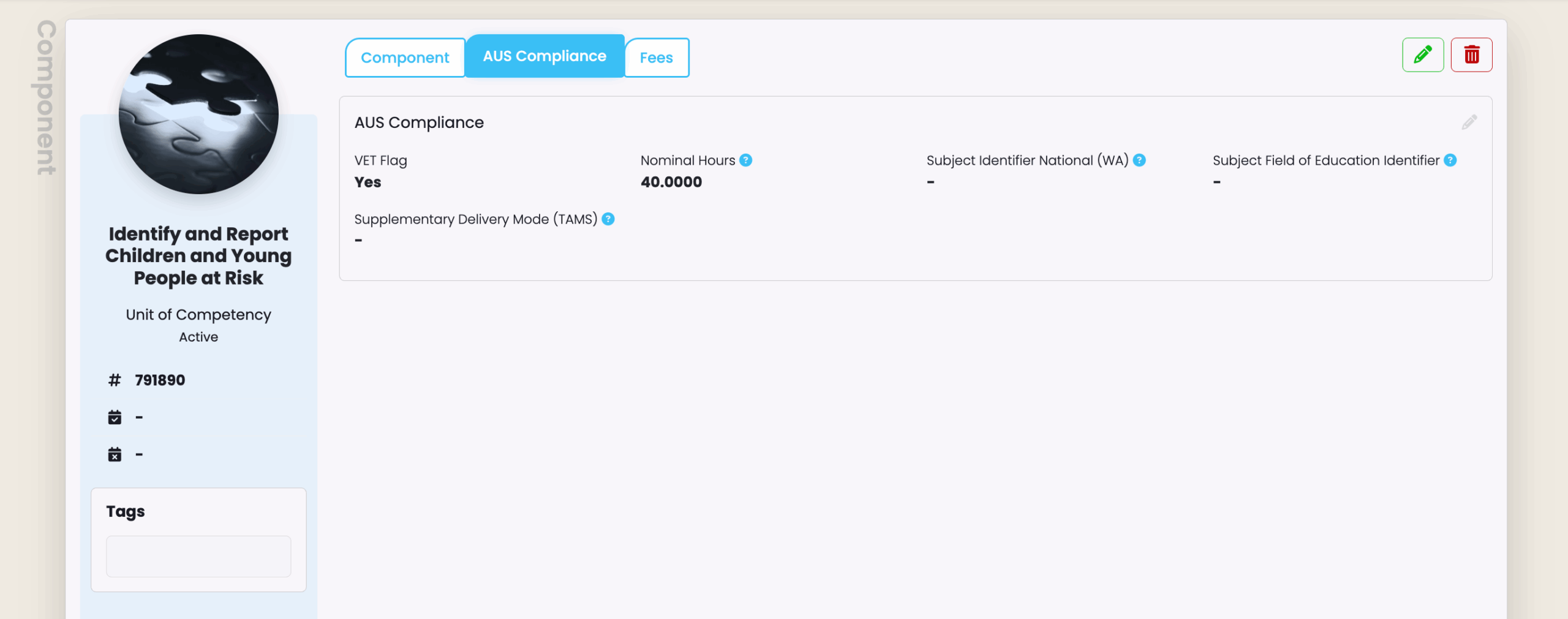Click the AUS Compliance section heading

tap(419, 122)
